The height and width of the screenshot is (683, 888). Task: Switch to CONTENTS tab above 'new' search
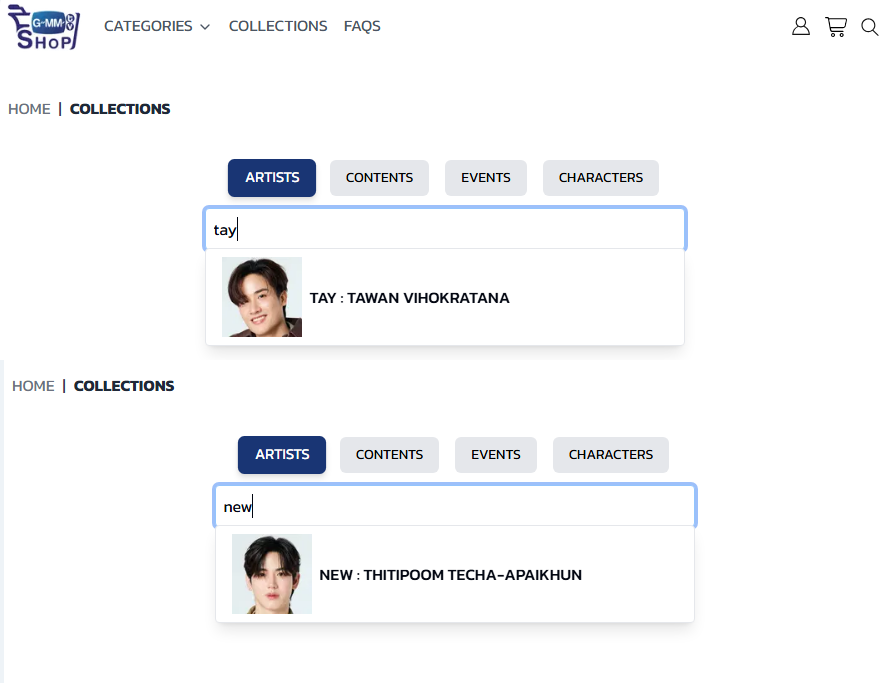[x=389, y=455]
